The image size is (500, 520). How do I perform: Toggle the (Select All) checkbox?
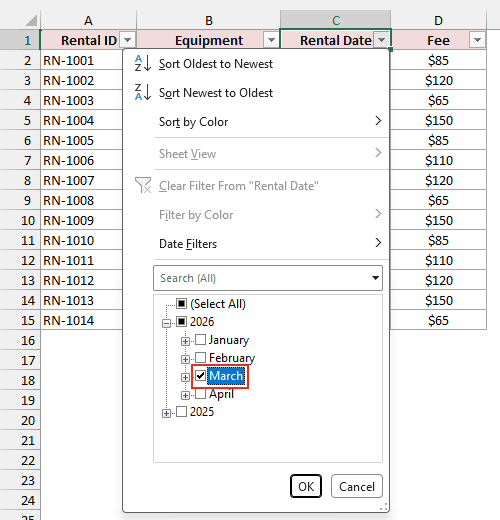click(x=181, y=304)
